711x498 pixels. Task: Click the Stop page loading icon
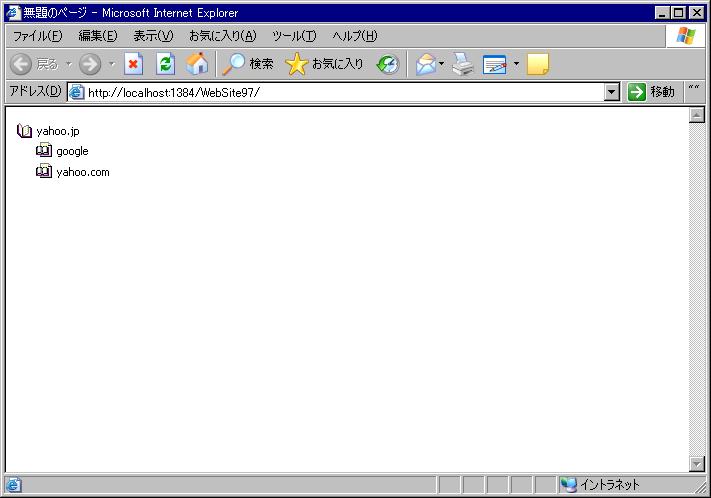133,64
